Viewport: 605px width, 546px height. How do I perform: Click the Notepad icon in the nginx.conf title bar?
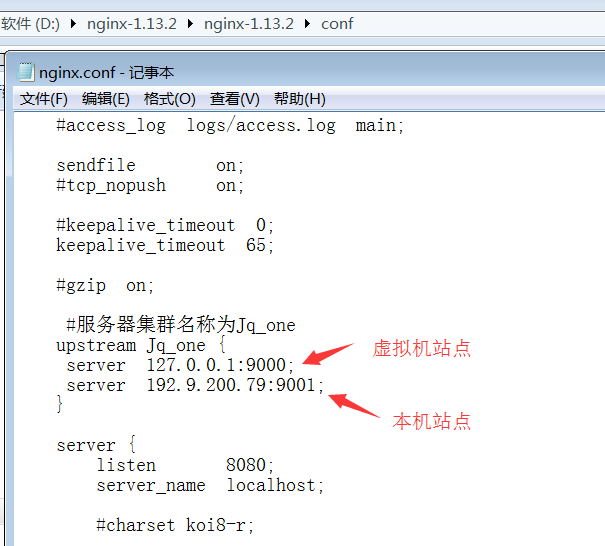point(25,72)
